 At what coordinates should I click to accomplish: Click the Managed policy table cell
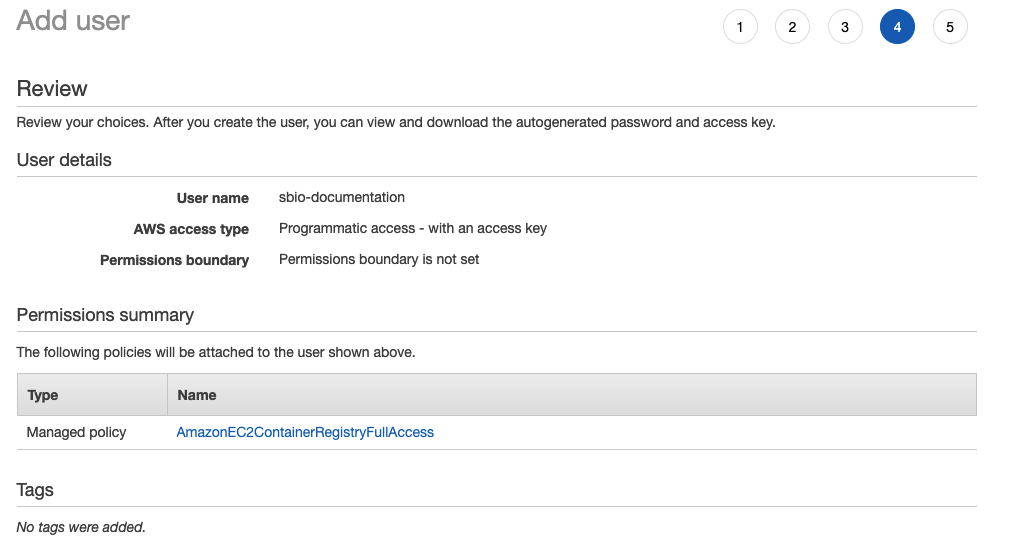[77, 432]
